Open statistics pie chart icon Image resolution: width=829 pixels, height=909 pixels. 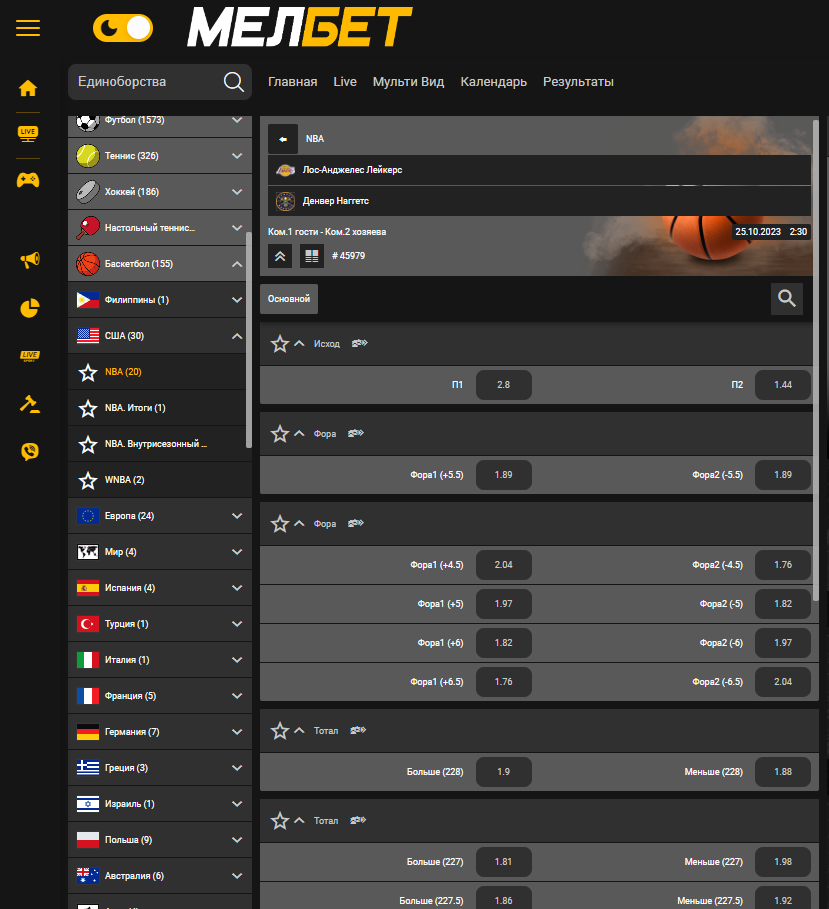(30, 308)
